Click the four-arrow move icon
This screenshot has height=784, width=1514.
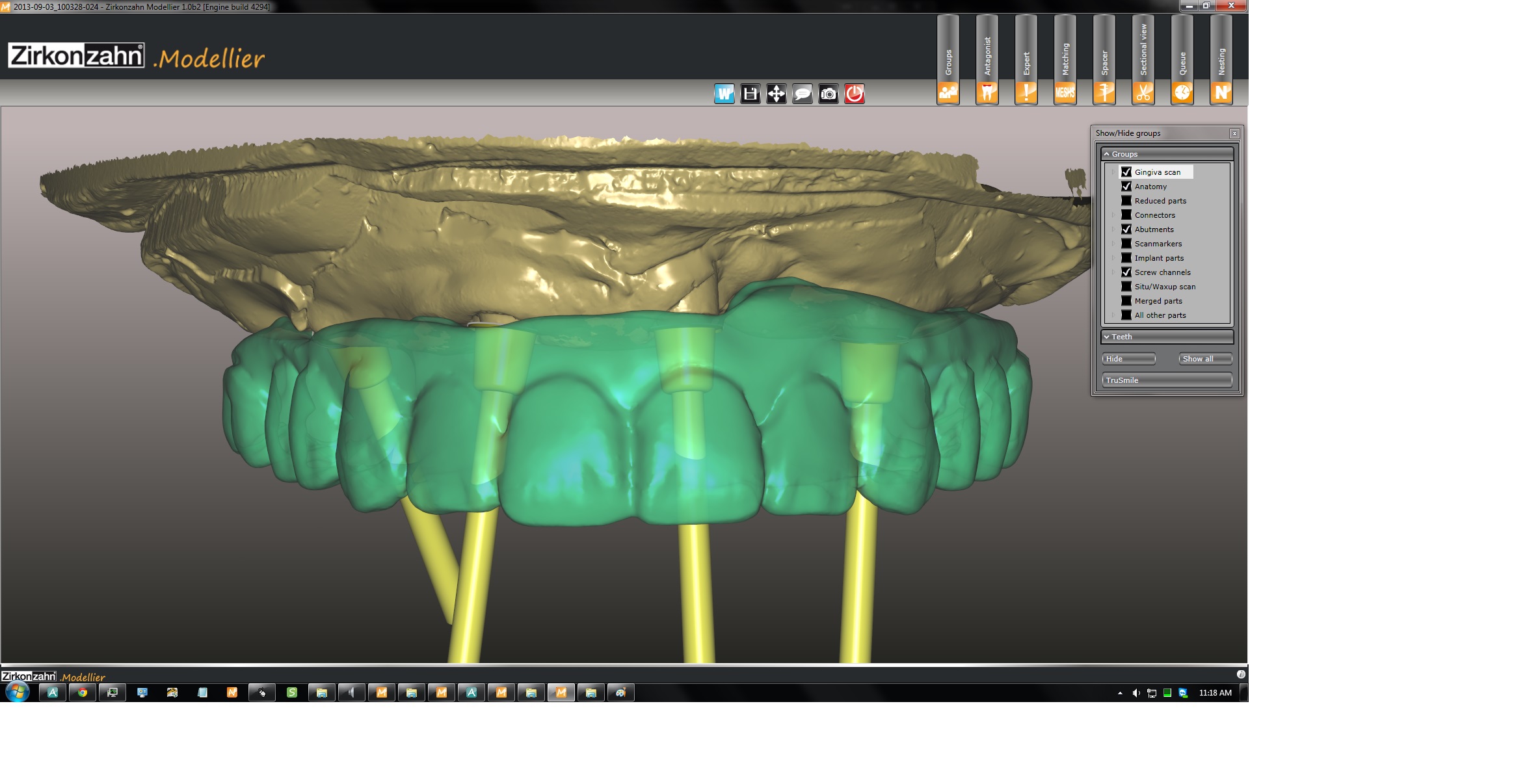click(x=776, y=94)
